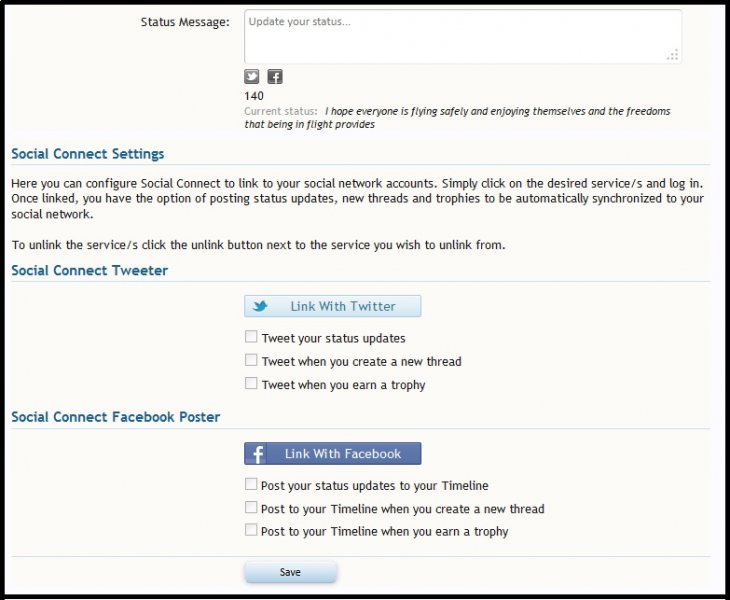Click the f logo on Link With Facebook
This screenshot has width=730, height=600.
[257, 453]
